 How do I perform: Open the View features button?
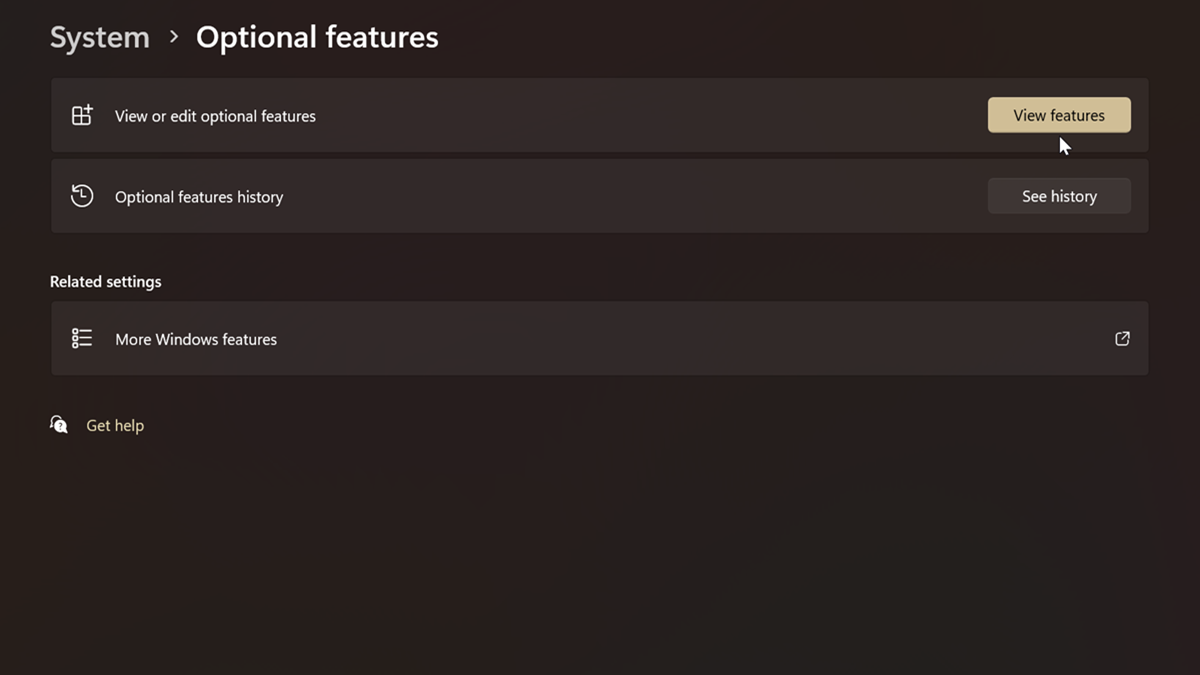[x=1059, y=115]
